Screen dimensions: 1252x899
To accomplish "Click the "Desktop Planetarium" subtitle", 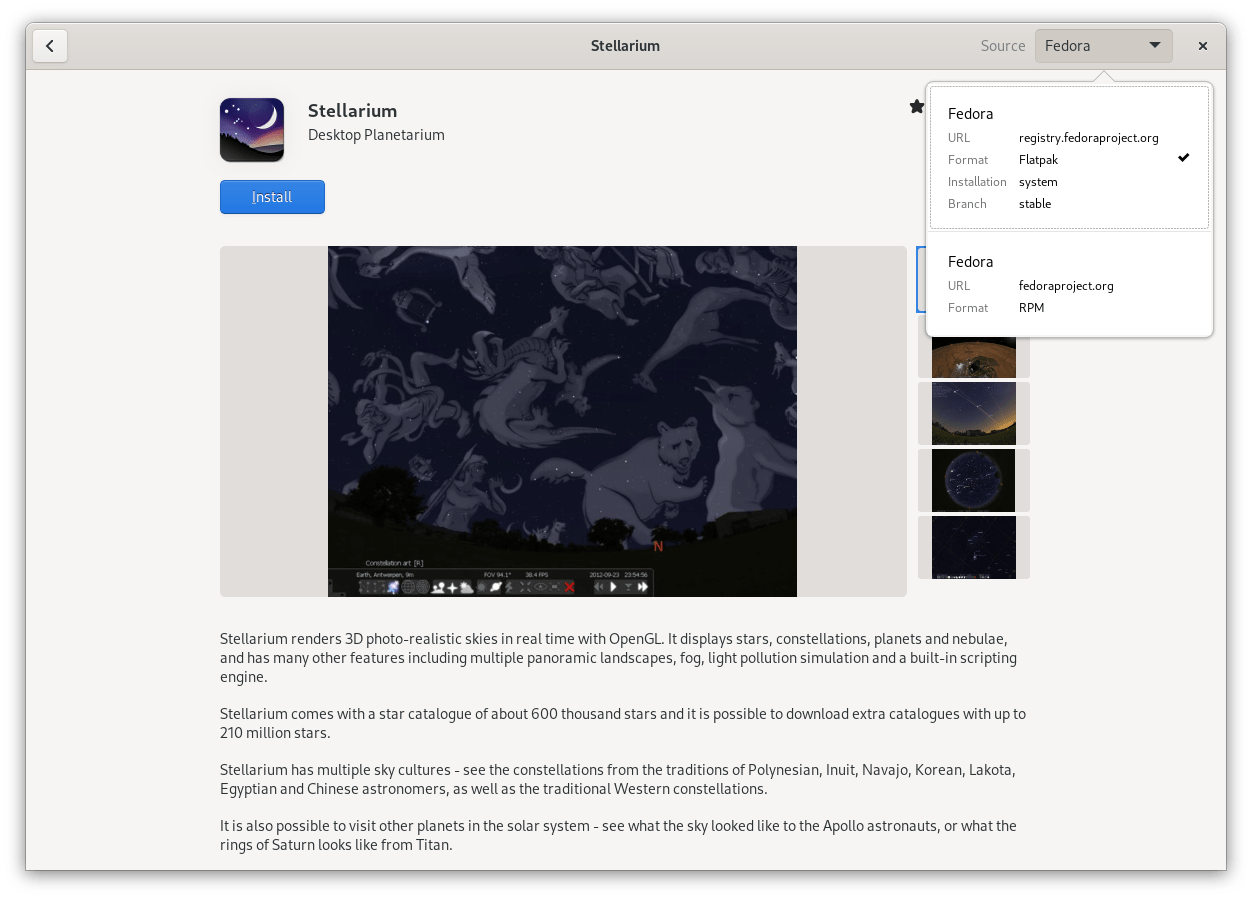I will coord(376,135).
